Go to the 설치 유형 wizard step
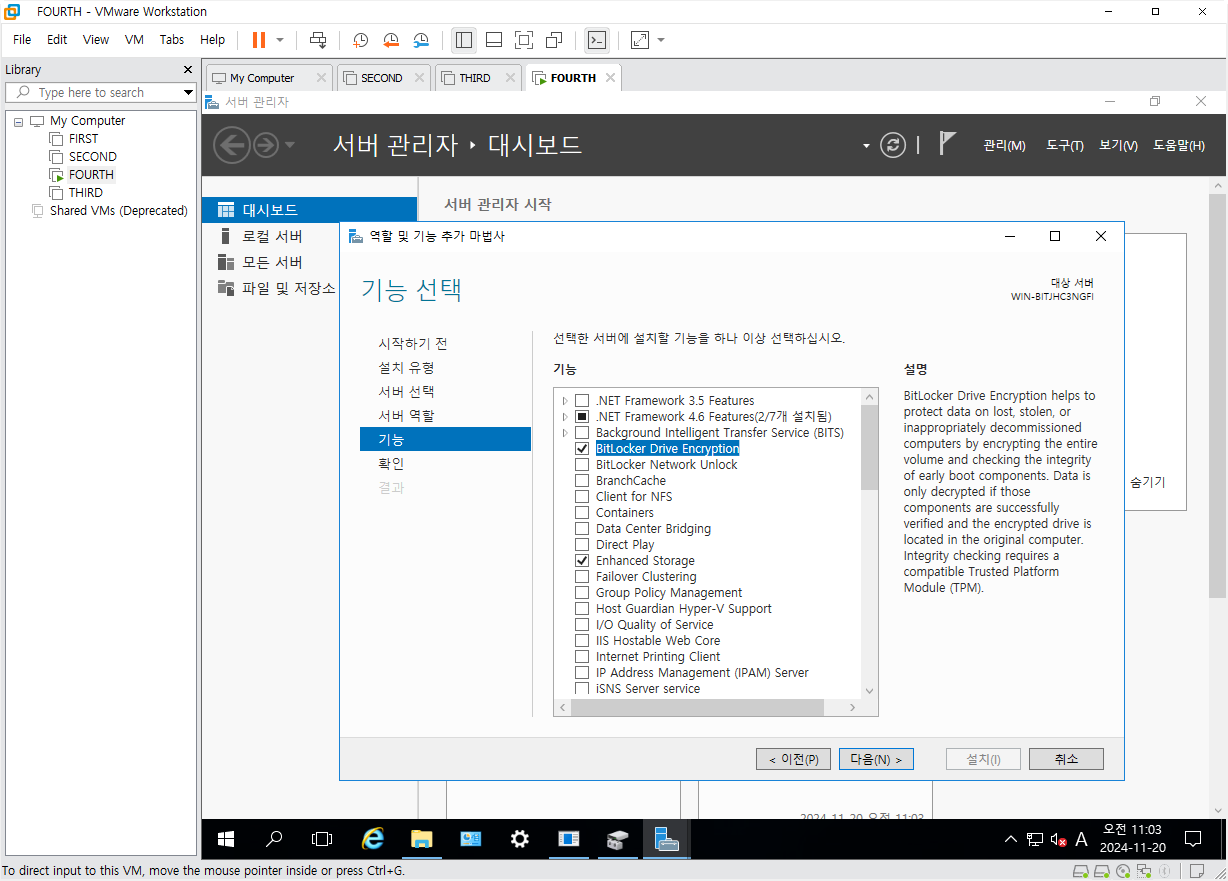This screenshot has height=881, width=1228. tap(407, 367)
